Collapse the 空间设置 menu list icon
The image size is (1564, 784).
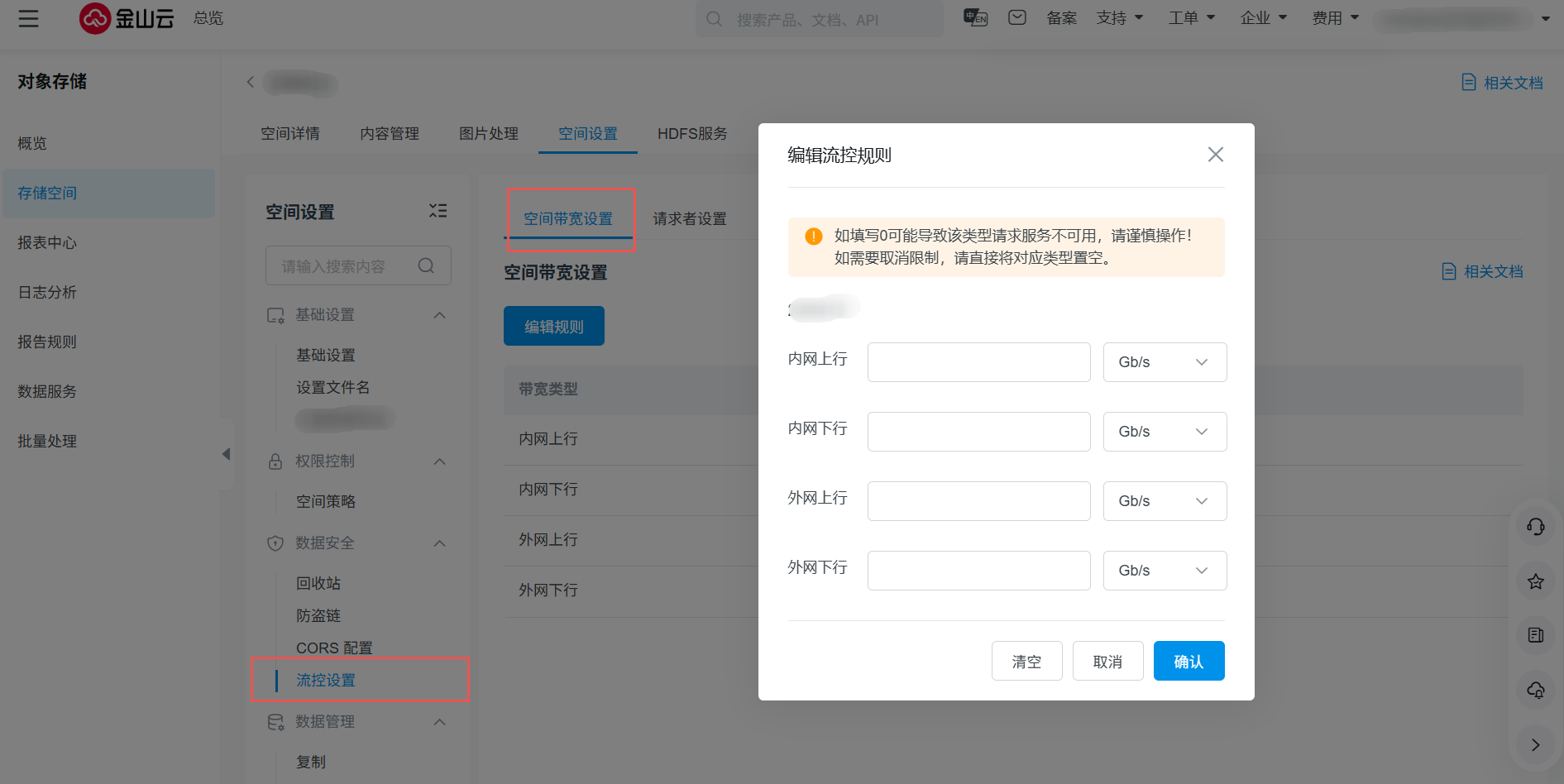[x=438, y=211]
